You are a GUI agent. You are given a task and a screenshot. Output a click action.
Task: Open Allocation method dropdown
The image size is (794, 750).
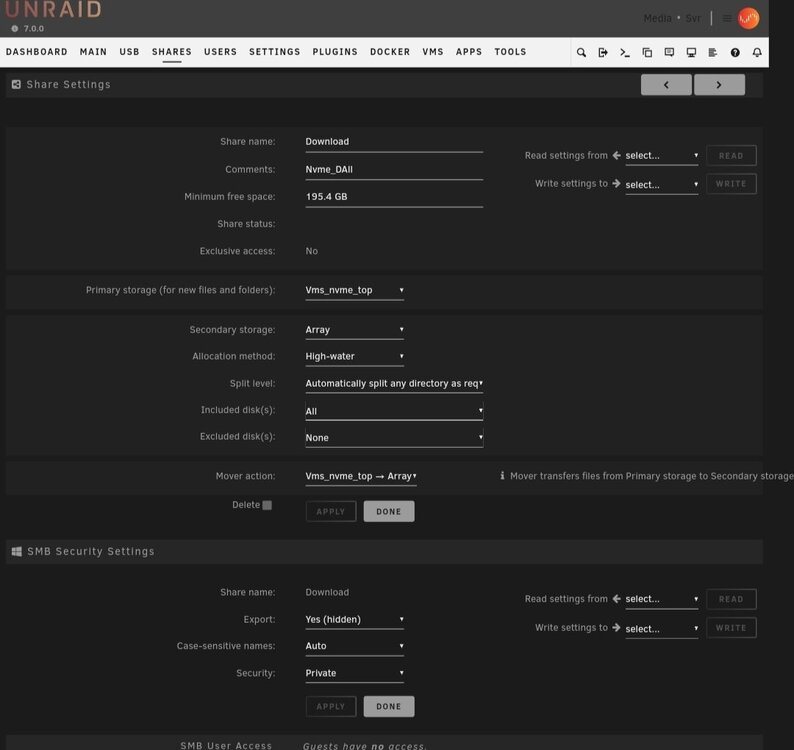click(x=354, y=357)
